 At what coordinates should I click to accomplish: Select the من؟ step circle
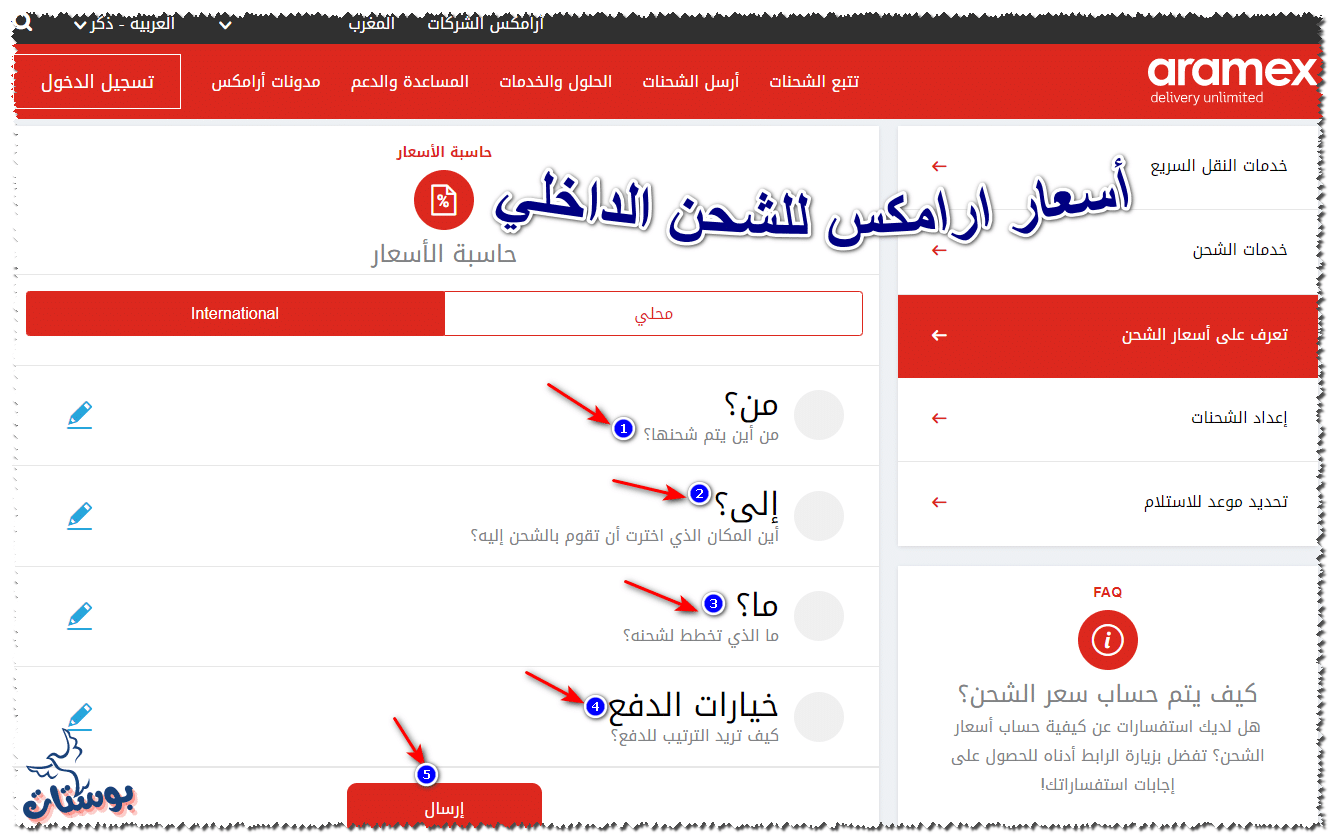coord(819,415)
